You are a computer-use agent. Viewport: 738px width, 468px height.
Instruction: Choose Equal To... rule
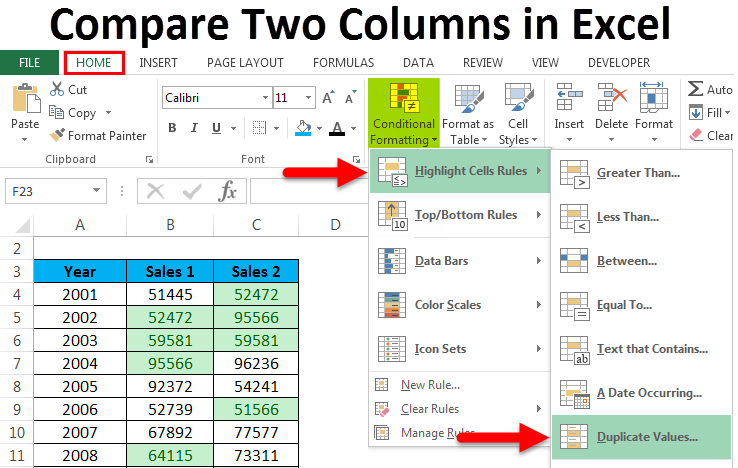click(x=641, y=305)
